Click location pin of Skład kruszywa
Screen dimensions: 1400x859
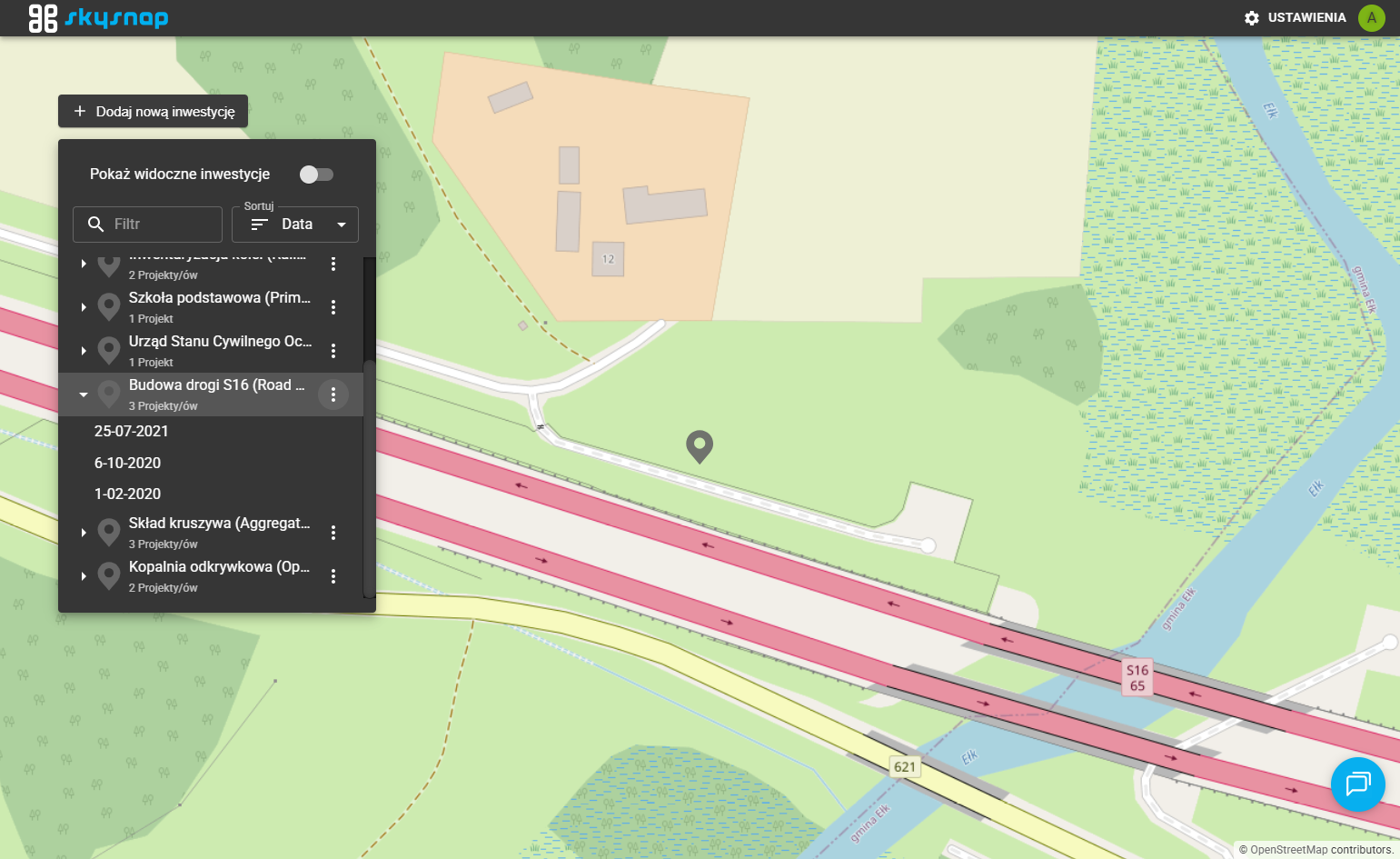109,532
